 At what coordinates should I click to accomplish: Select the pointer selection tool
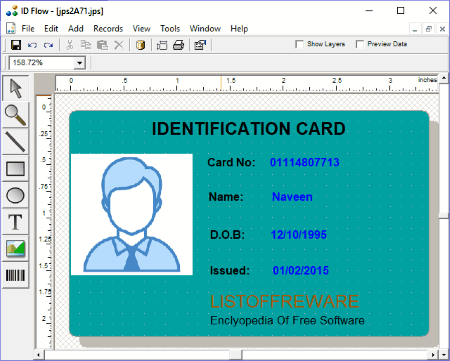click(15, 88)
